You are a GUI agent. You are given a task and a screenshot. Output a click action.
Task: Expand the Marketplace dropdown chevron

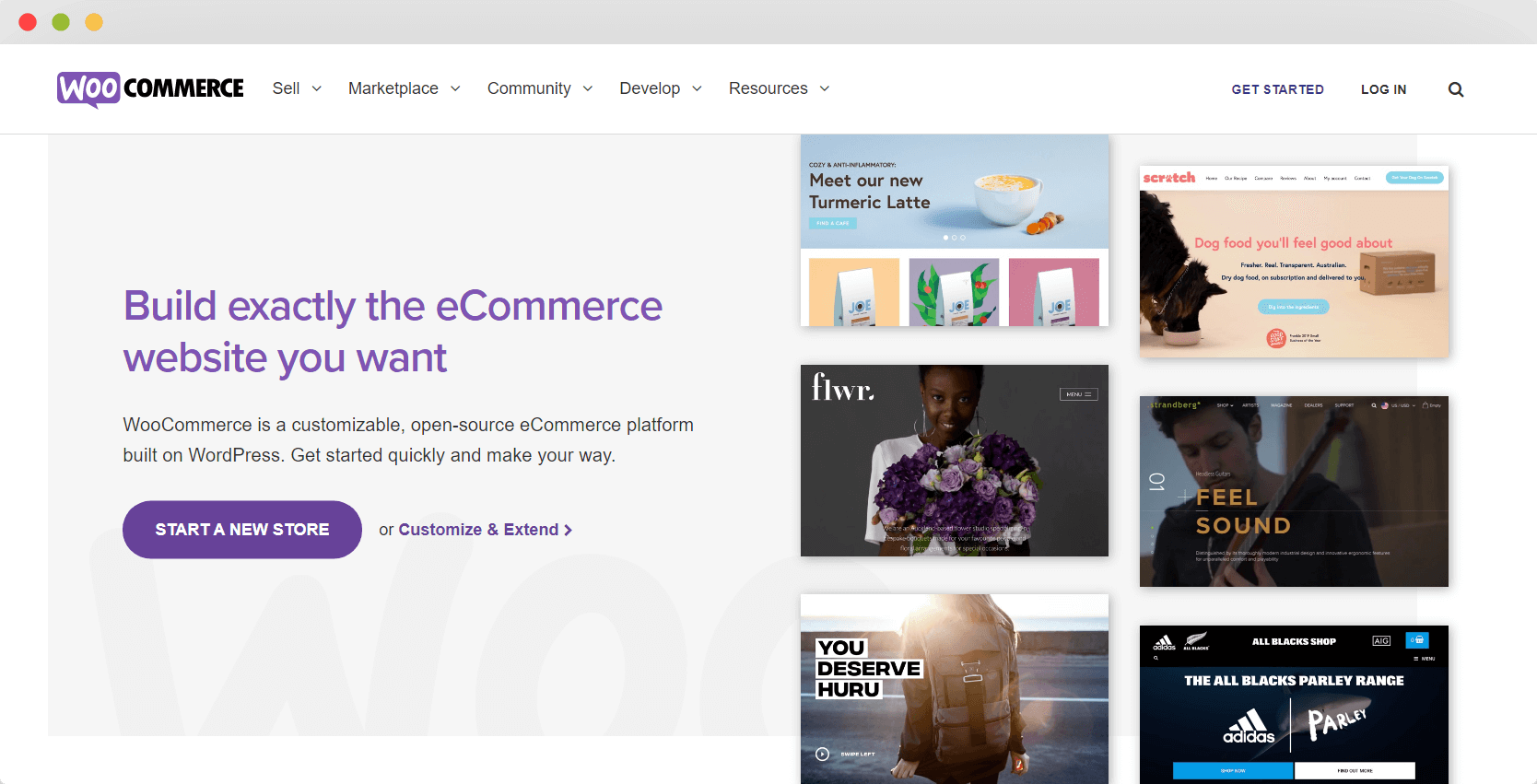coord(455,88)
